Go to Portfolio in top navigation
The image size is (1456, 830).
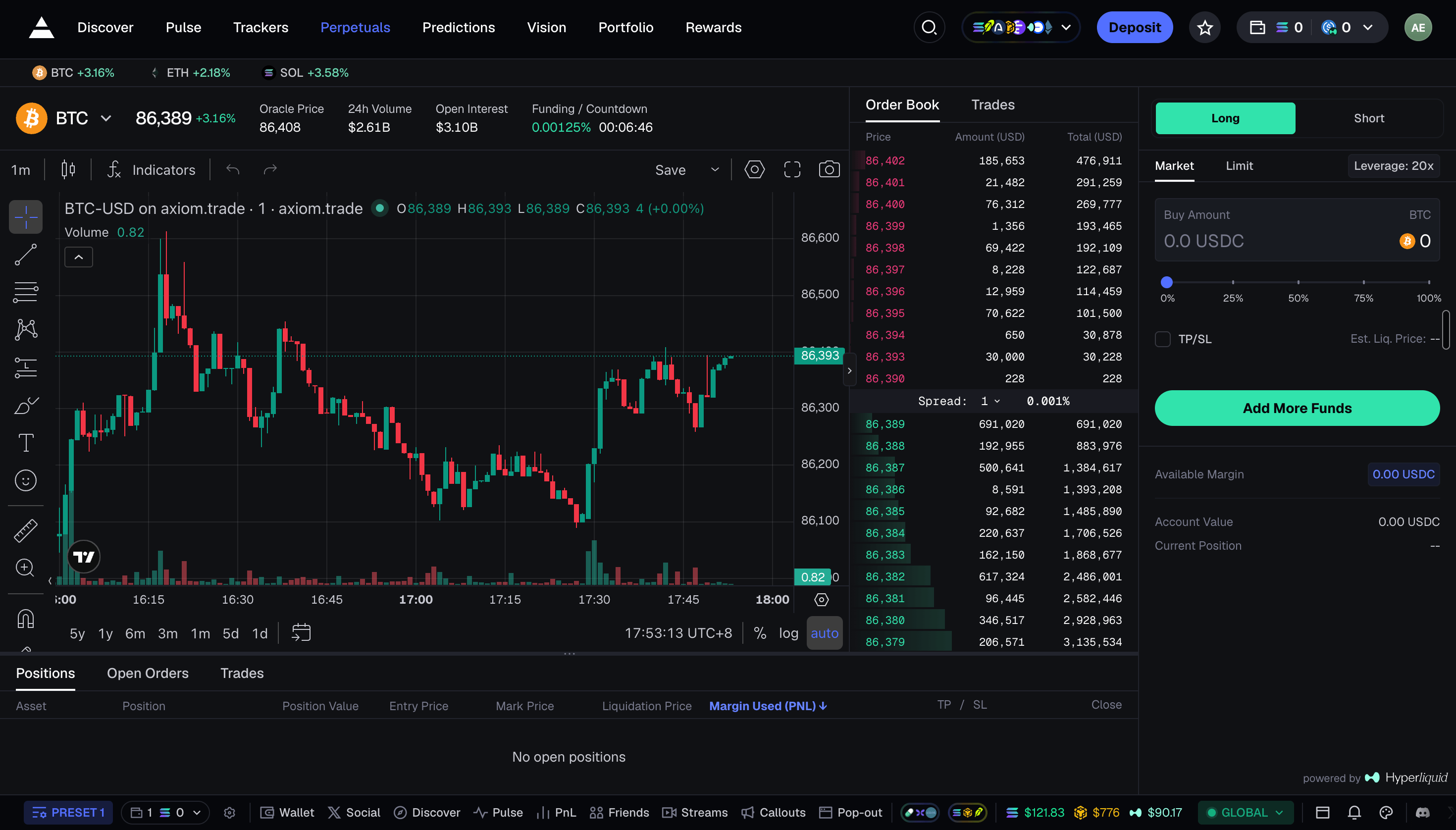pos(625,27)
